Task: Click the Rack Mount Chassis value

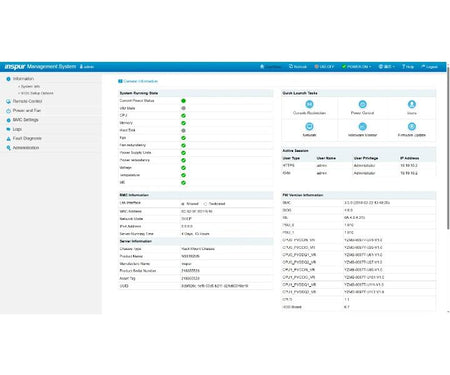Action: click(x=198, y=249)
